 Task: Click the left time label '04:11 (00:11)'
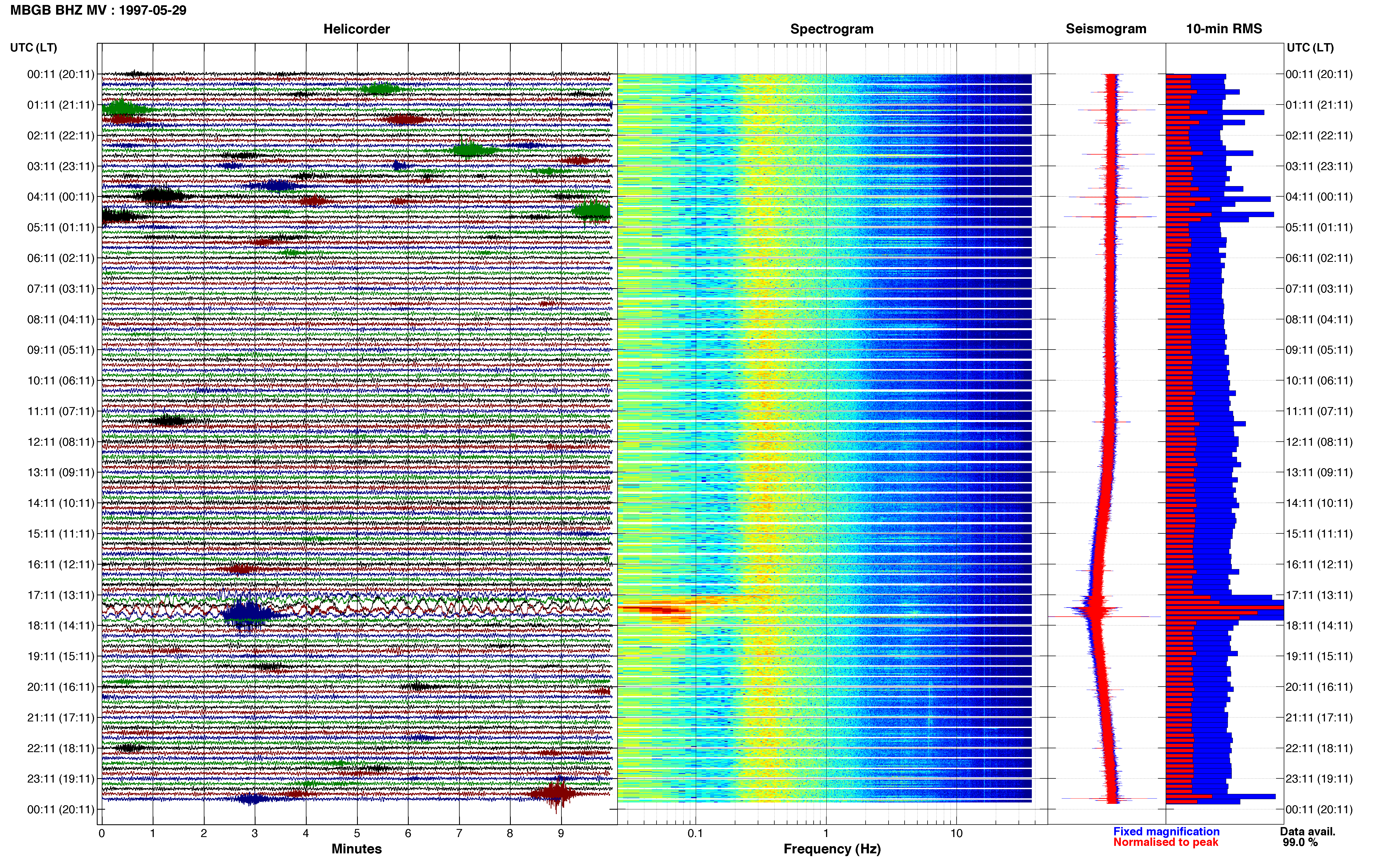[x=61, y=197]
